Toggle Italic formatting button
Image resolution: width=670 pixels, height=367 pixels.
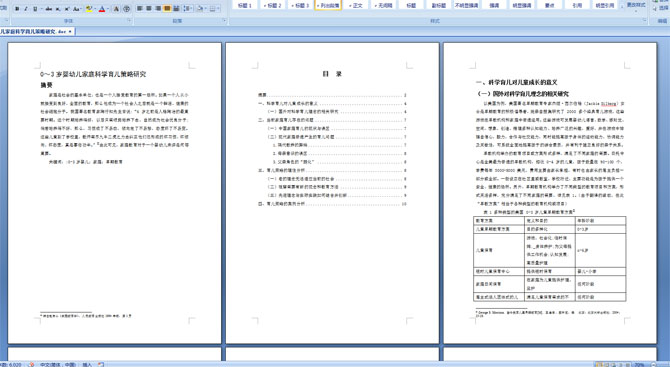coord(26,9)
